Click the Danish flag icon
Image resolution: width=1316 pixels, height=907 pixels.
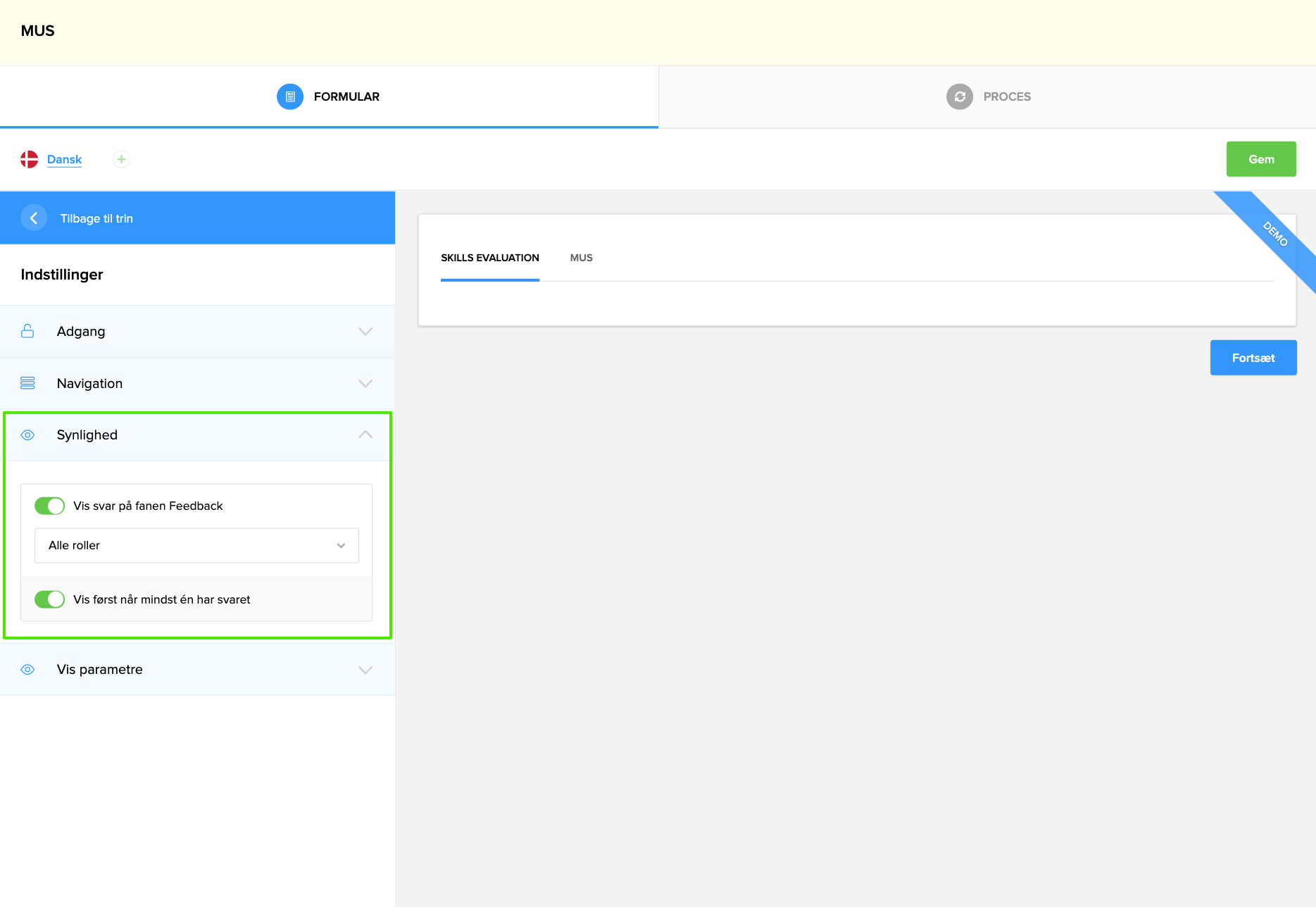point(30,159)
